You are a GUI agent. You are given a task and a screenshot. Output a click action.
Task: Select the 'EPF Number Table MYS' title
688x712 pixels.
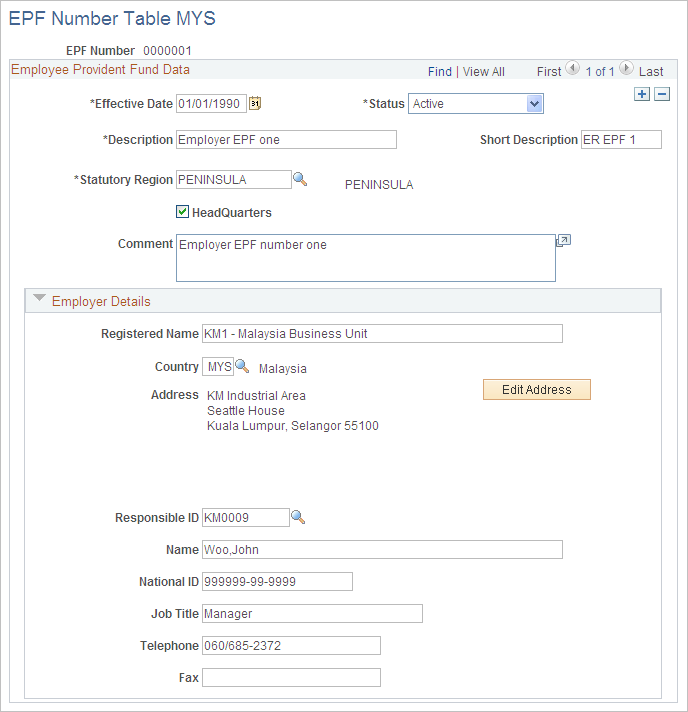pyautogui.click(x=112, y=19)
